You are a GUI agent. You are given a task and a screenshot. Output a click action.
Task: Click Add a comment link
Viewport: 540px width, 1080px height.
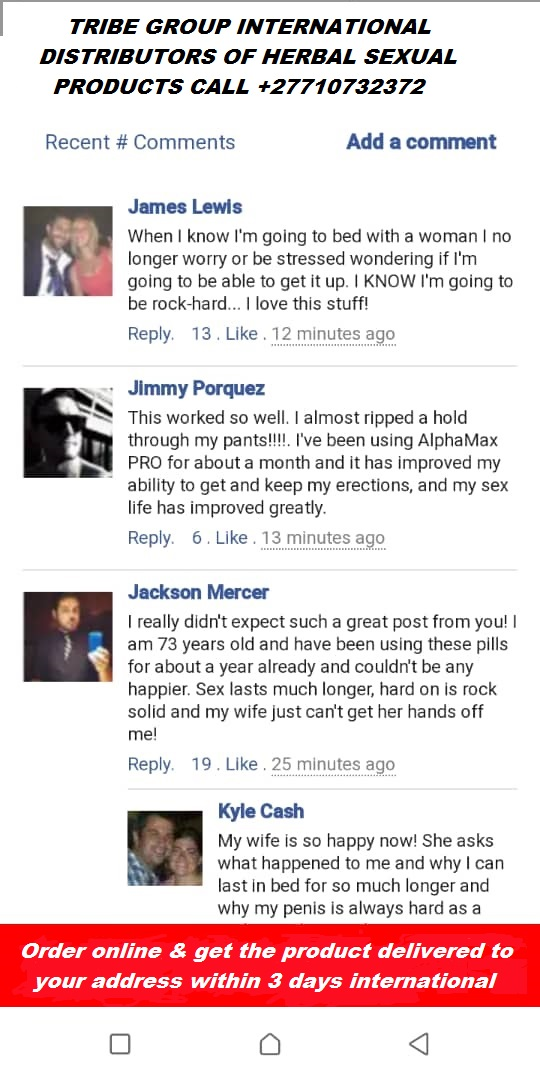point(421,142)
